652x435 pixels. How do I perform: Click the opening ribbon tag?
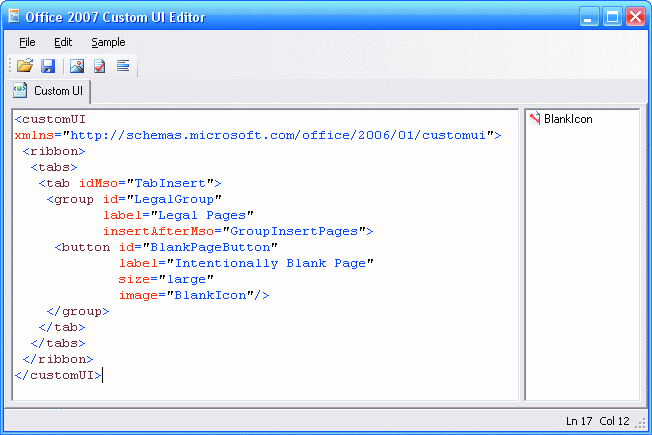pos(54,151)
